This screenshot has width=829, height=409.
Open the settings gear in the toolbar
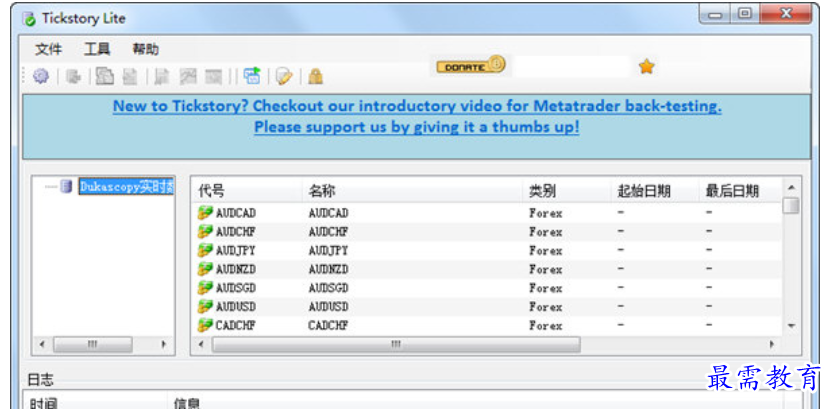[x=41, y=77]
